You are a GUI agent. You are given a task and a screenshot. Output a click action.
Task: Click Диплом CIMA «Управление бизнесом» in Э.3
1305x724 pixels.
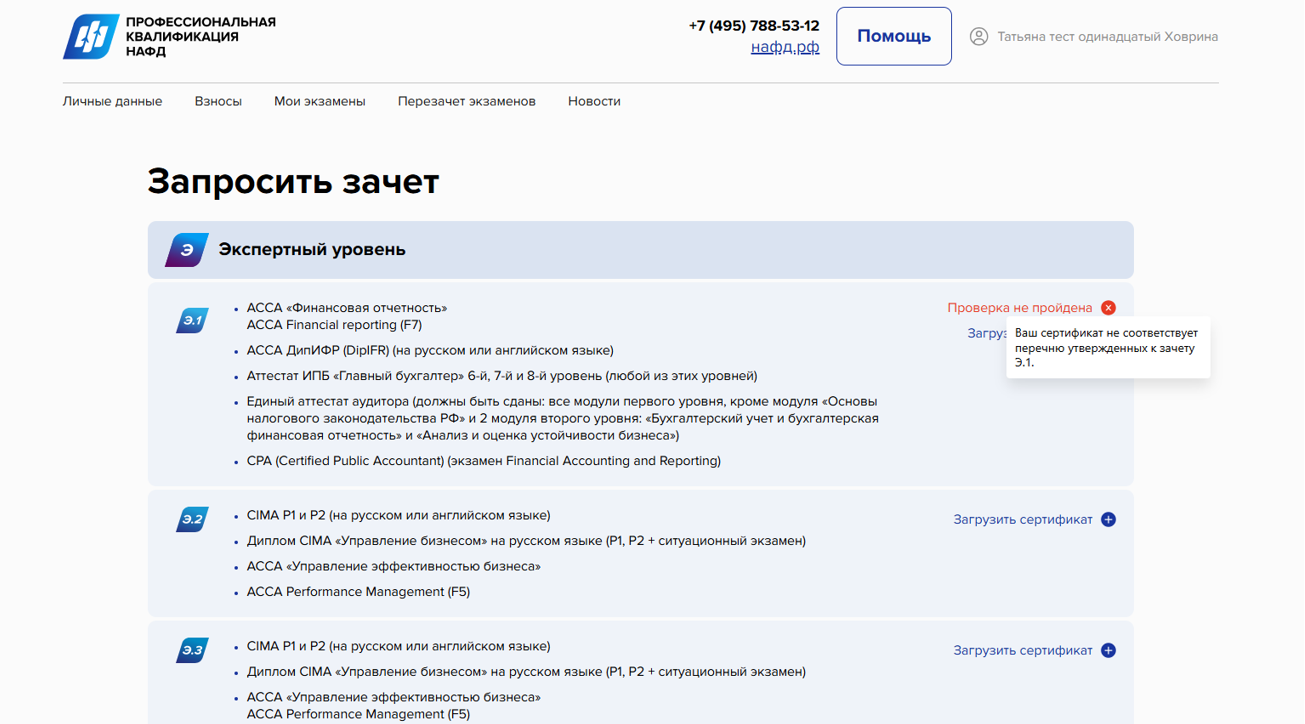(526, 673)
